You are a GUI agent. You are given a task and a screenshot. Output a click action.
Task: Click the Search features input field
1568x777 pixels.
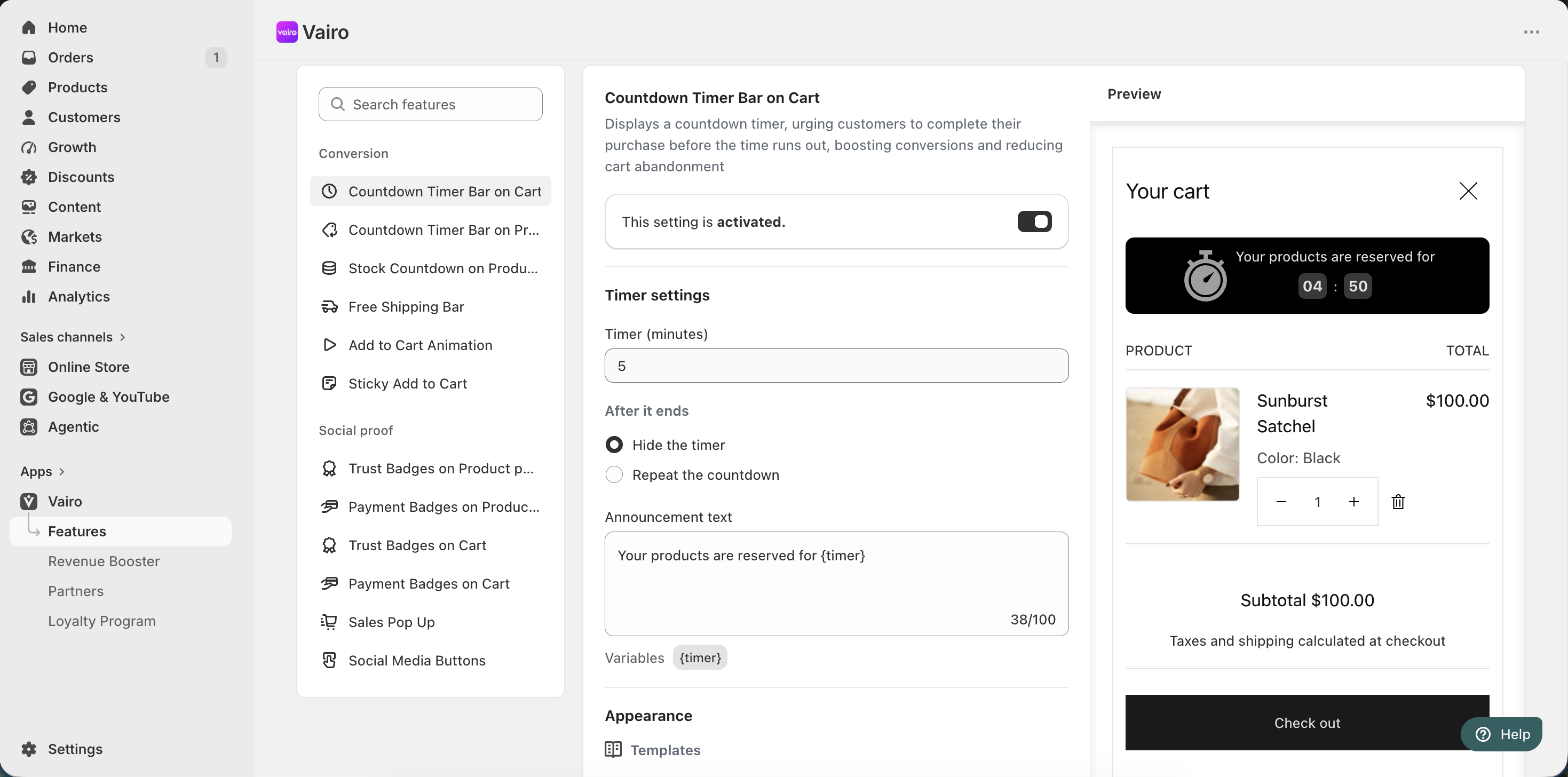pyautogui.click(x=430, y=104)
